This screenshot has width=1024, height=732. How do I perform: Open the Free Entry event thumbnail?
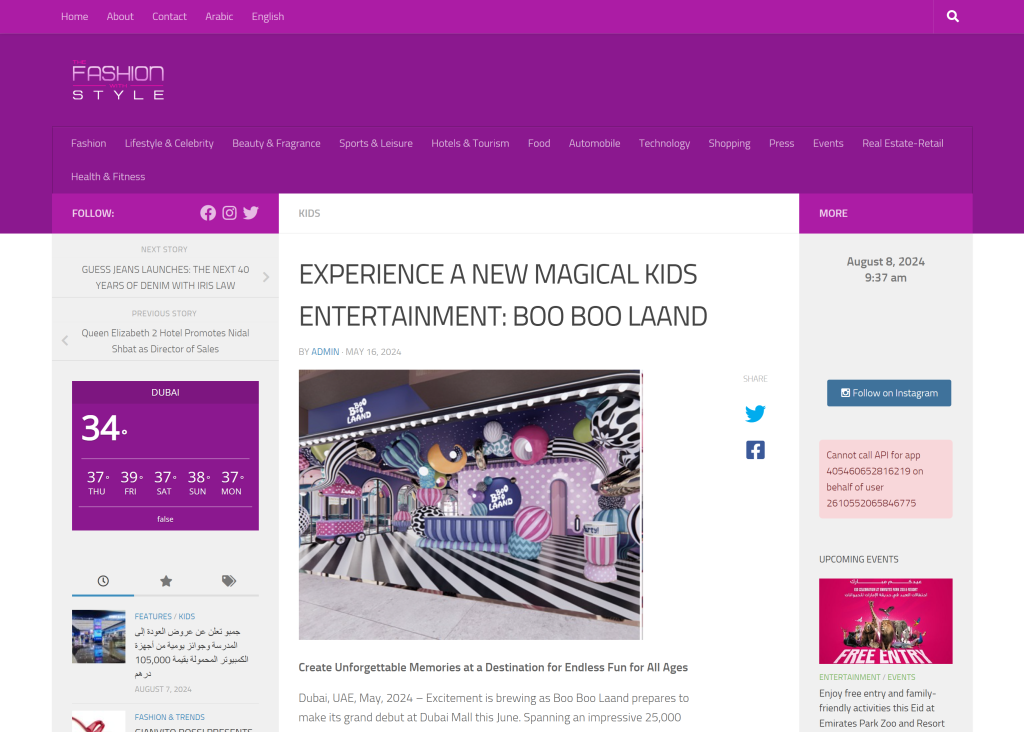886,621
